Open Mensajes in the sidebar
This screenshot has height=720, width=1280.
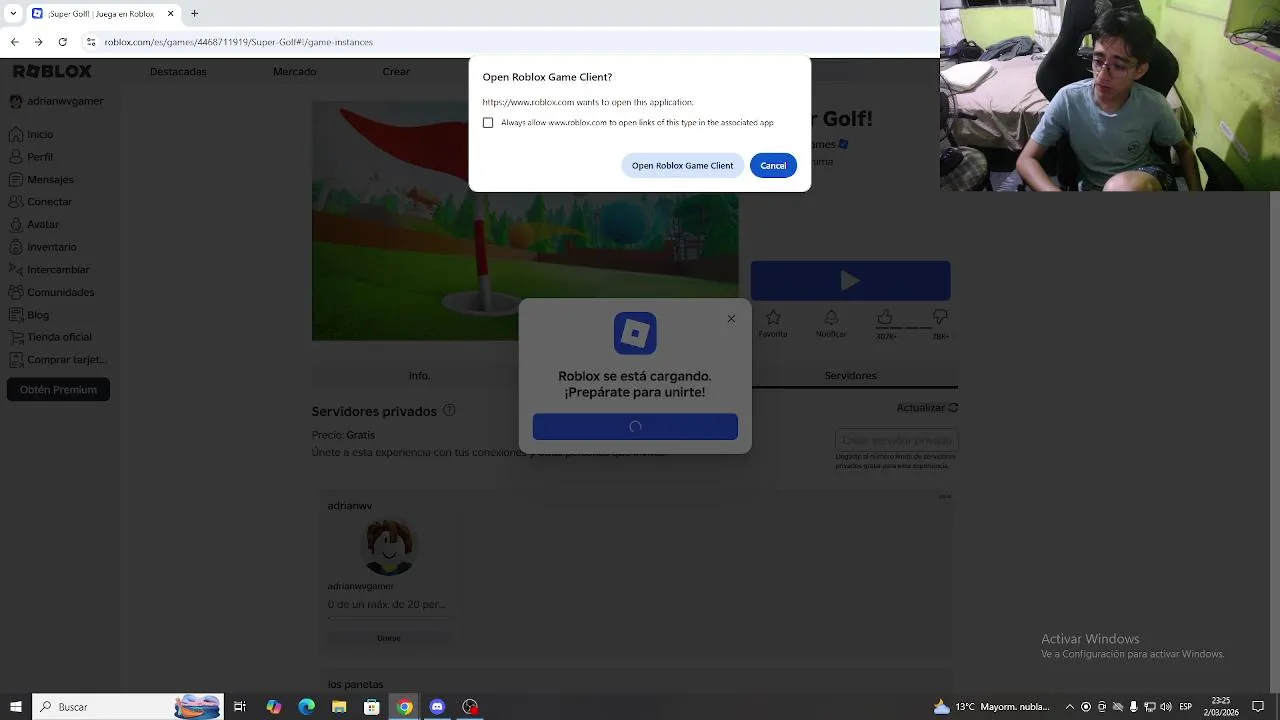[x=41, y=180]
